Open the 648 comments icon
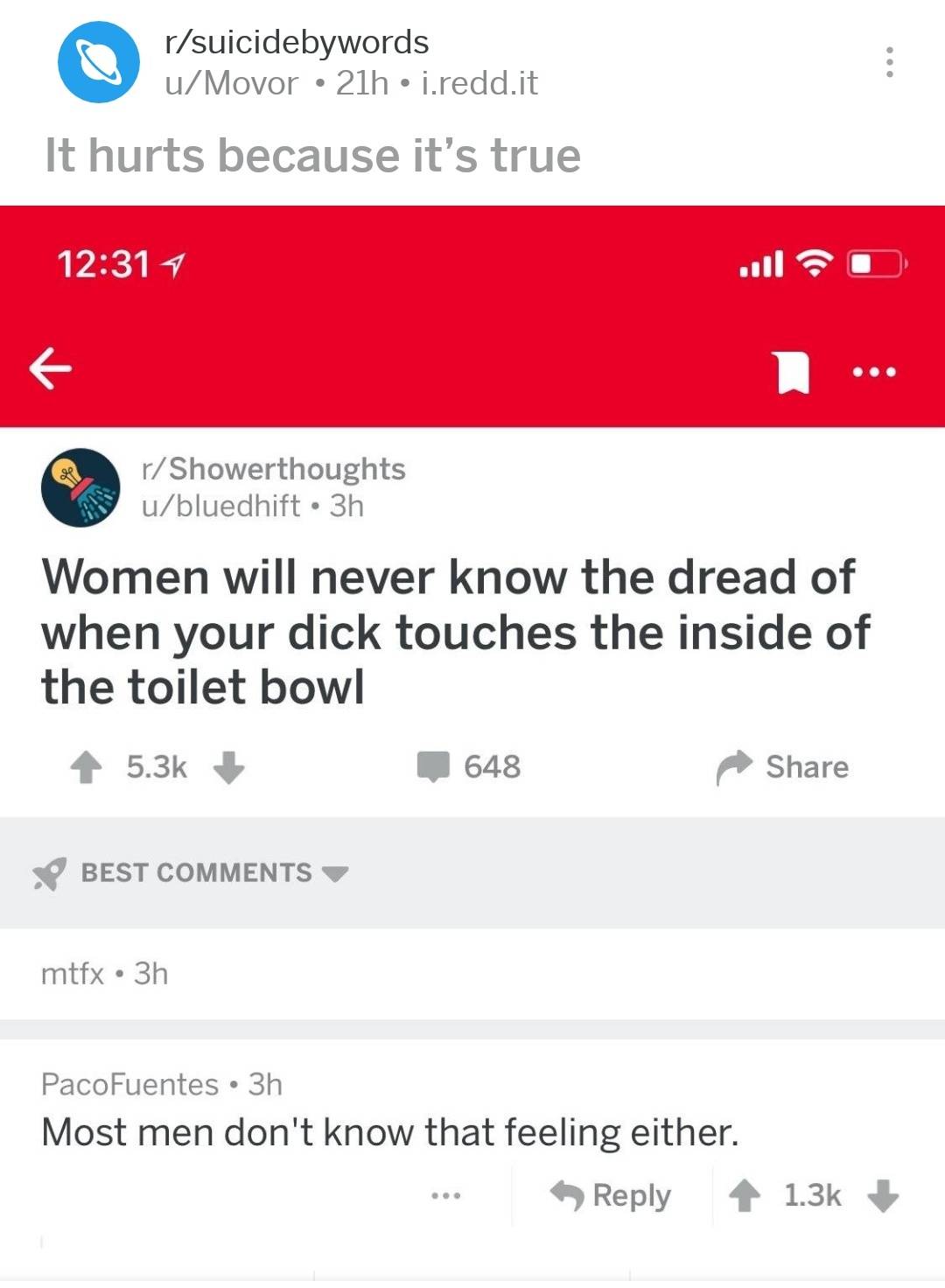Image resolution: width=945 pixels, height=1288 pixels. click(x=433, y=766)
